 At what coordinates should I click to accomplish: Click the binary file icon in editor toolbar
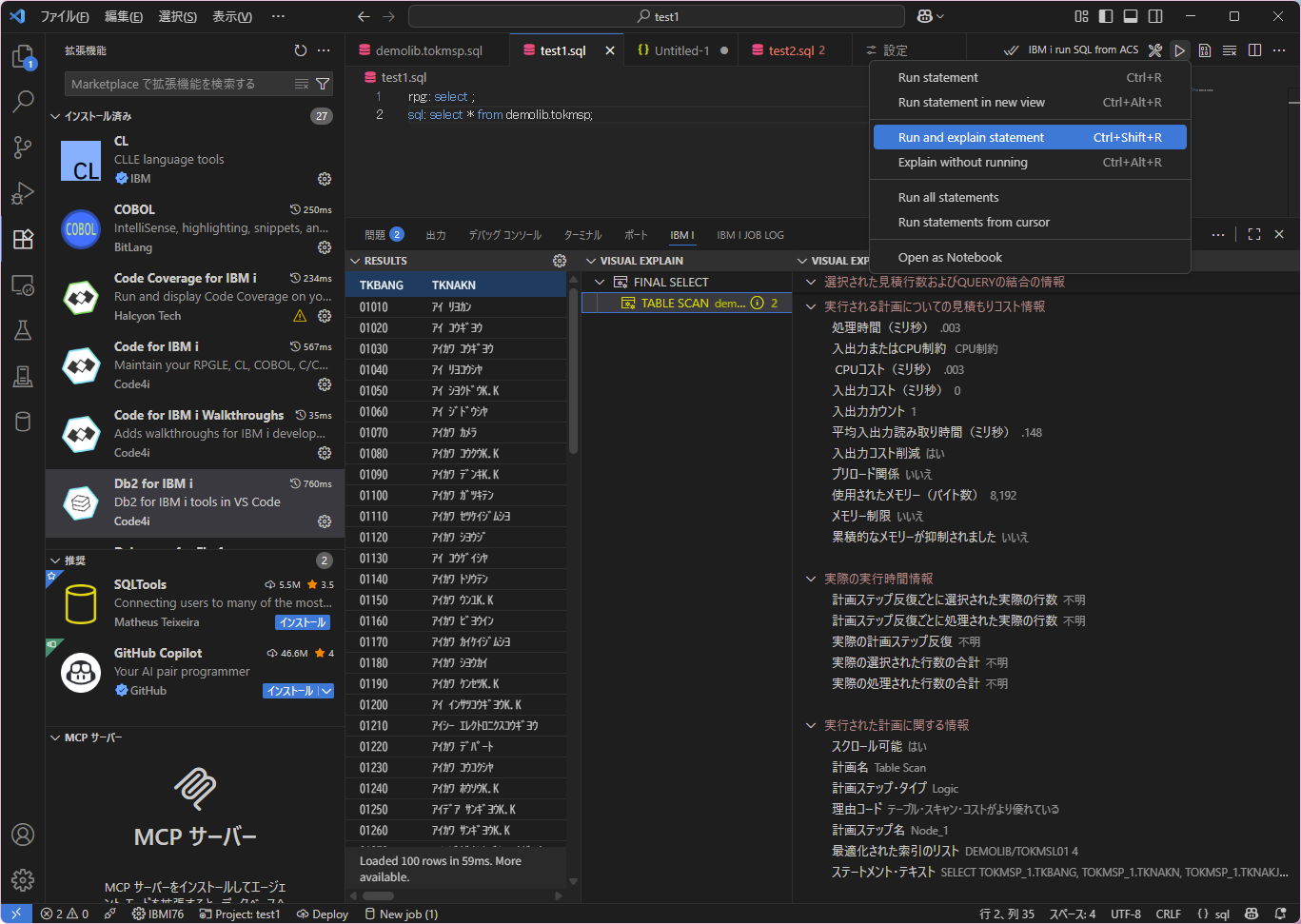click(x=1205, y=50)
